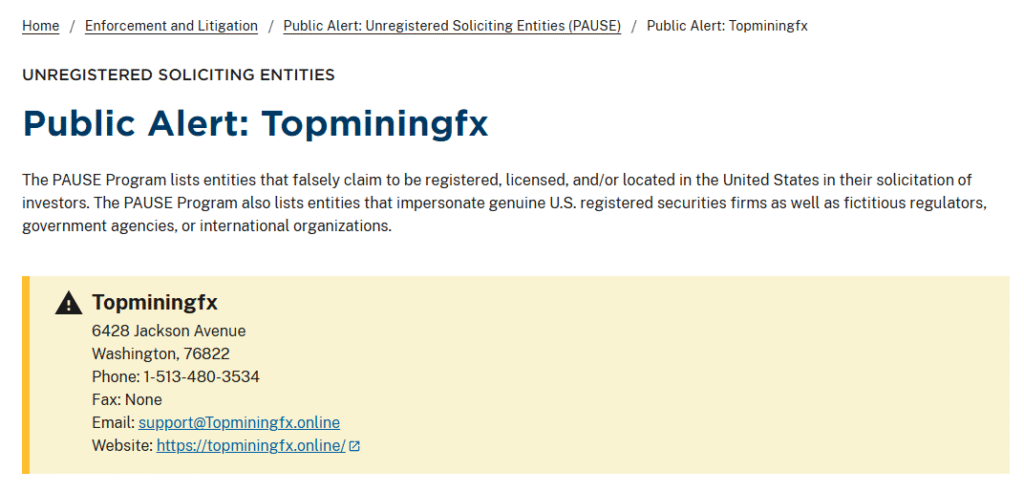Click the 6428 Jackson Avenue address line

coord(169,331)
